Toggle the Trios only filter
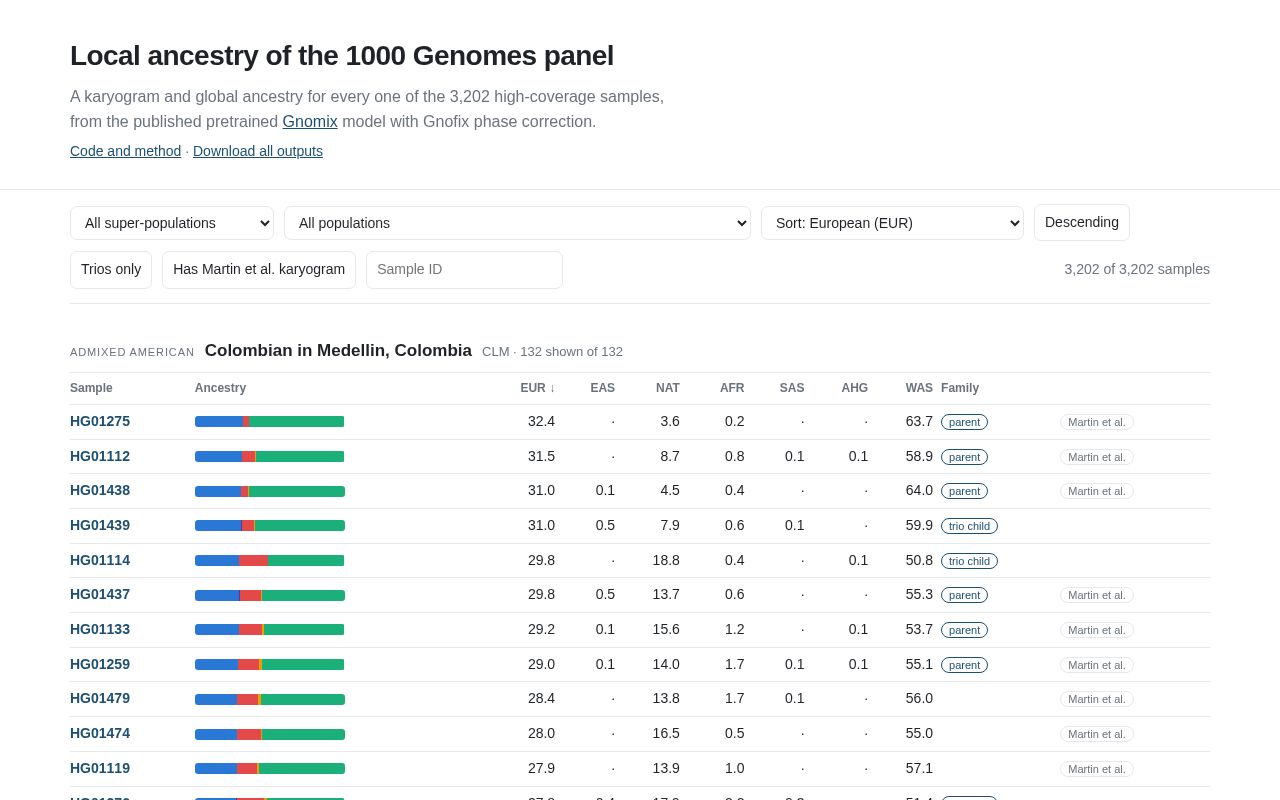The width and height of the screenshot is (1280, 800). click(111, 270)
